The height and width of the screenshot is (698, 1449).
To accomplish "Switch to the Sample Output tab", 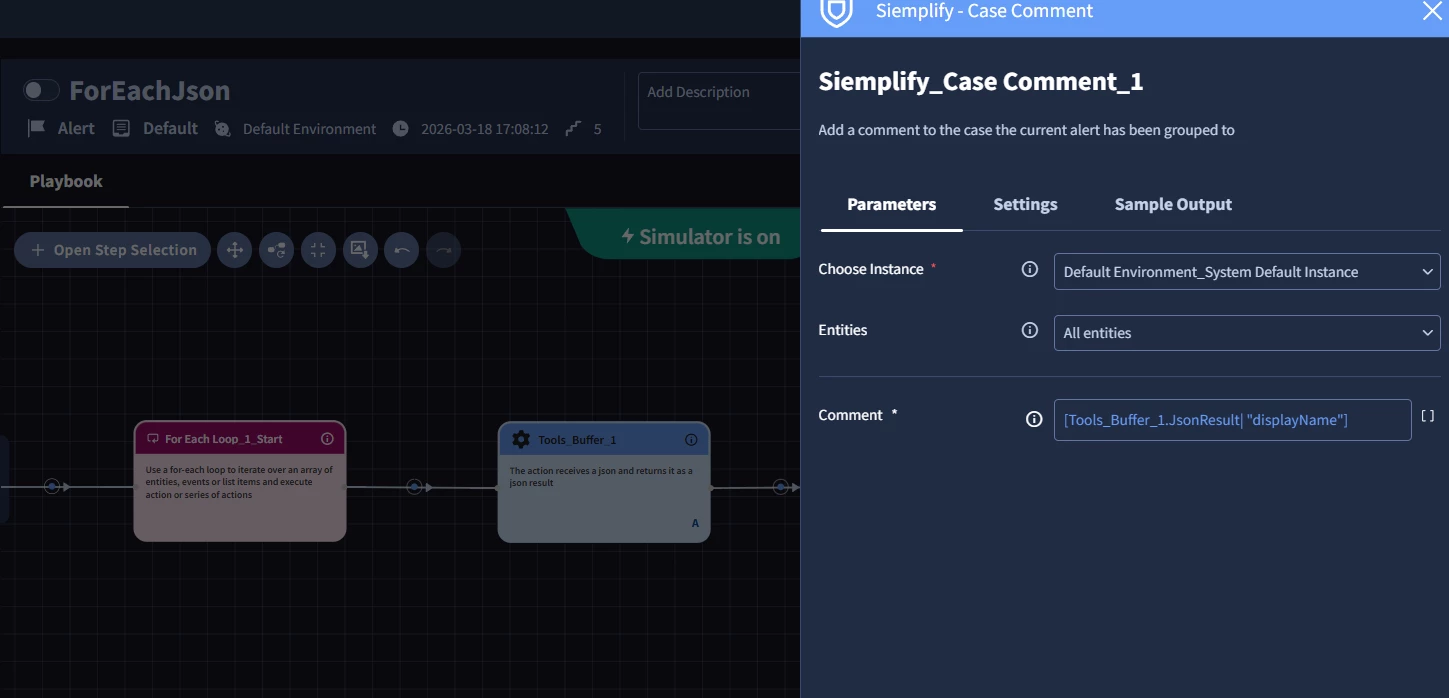I will click(x=1173, y=204).
